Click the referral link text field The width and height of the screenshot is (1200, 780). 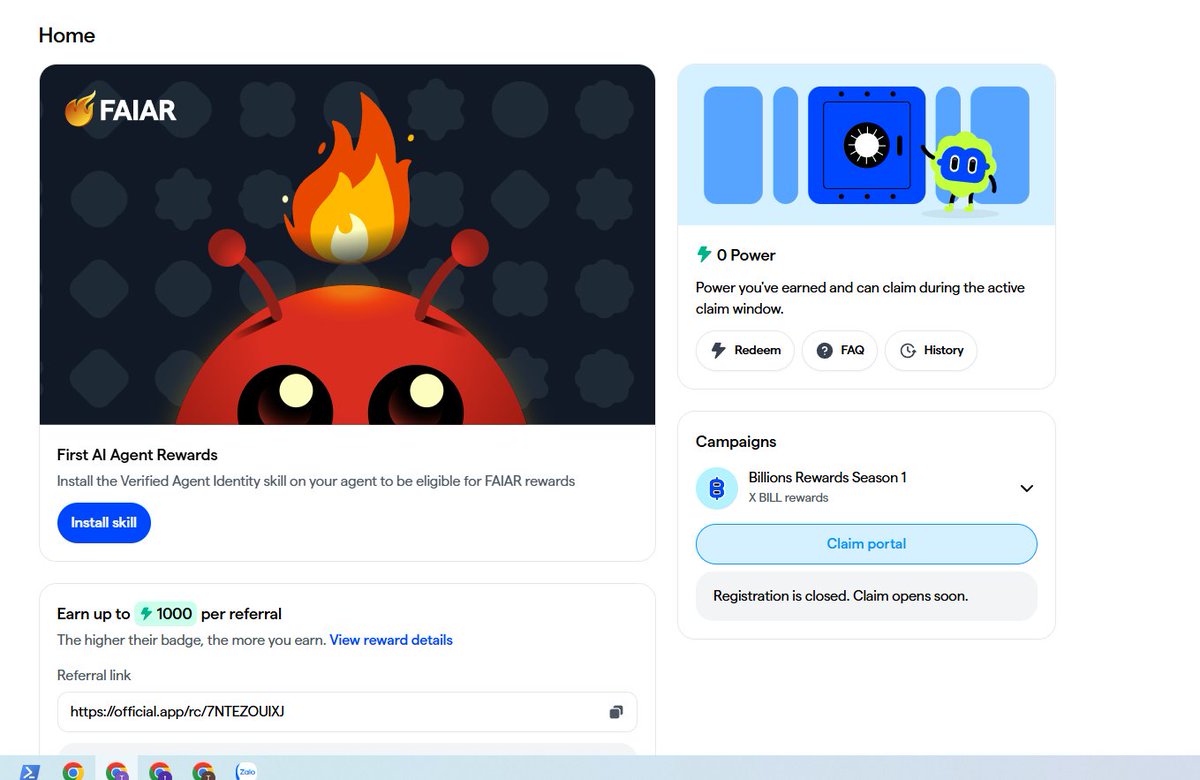[x=347, y=712]
